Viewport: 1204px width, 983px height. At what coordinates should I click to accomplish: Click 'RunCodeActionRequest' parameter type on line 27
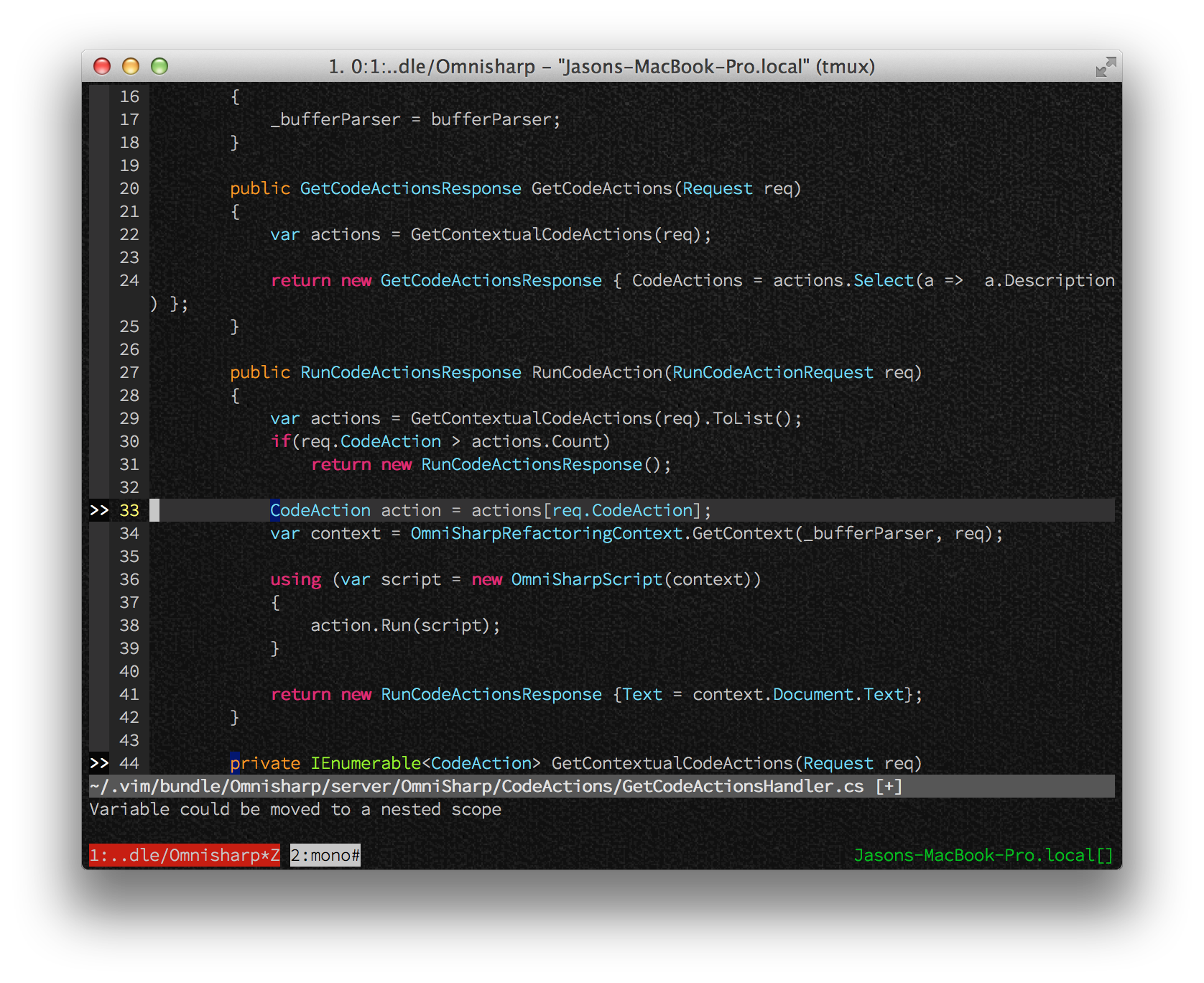click(773, 372)
